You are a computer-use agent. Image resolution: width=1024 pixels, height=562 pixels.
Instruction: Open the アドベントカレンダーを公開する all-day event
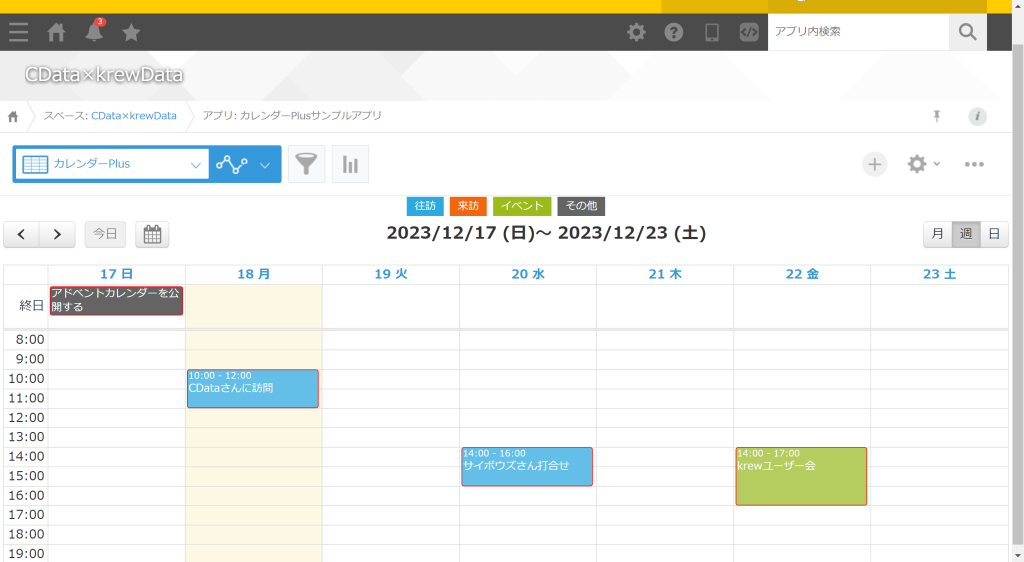pos(116,300)
